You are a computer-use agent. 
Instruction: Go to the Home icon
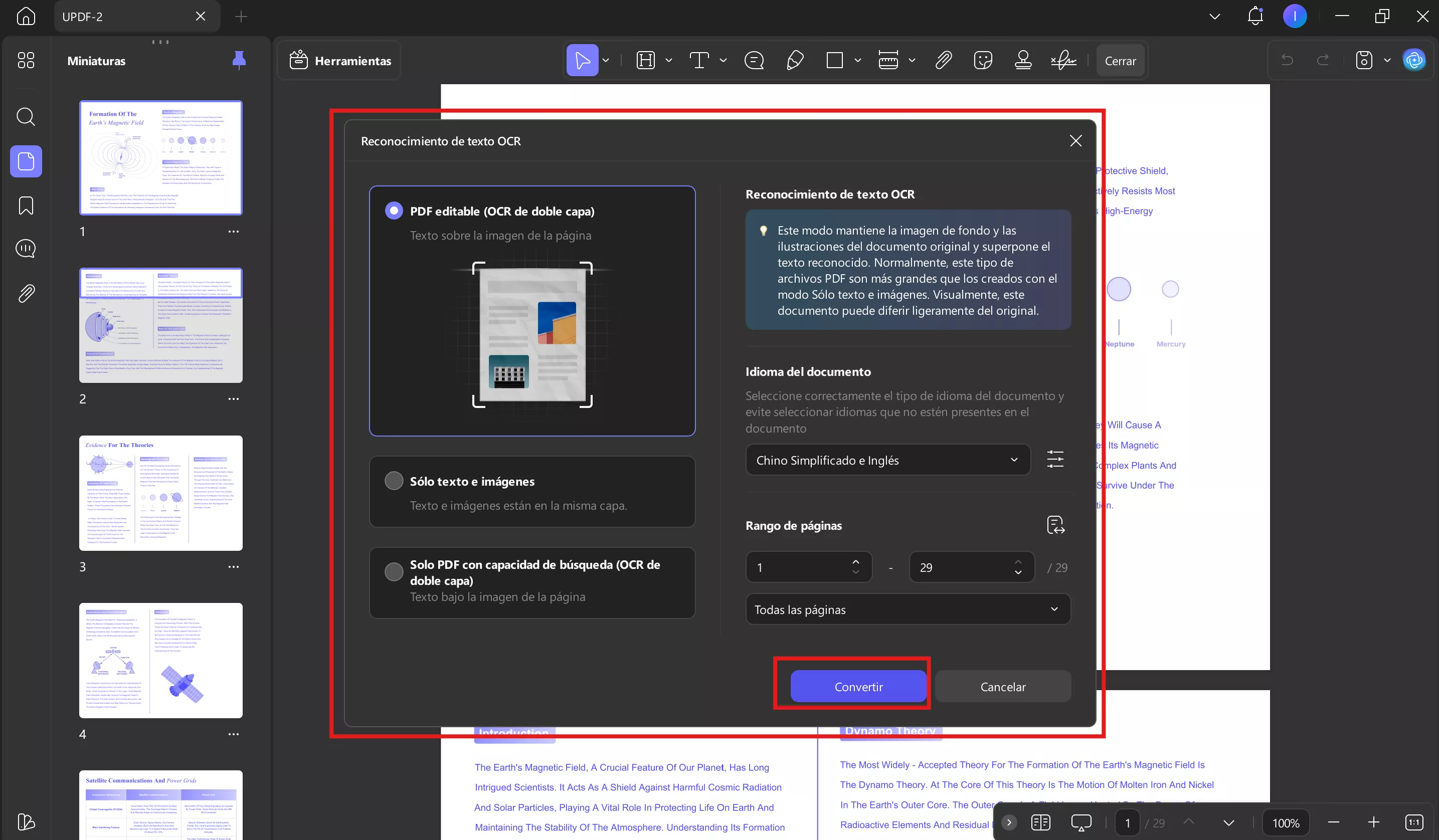(x=26, y=16)
